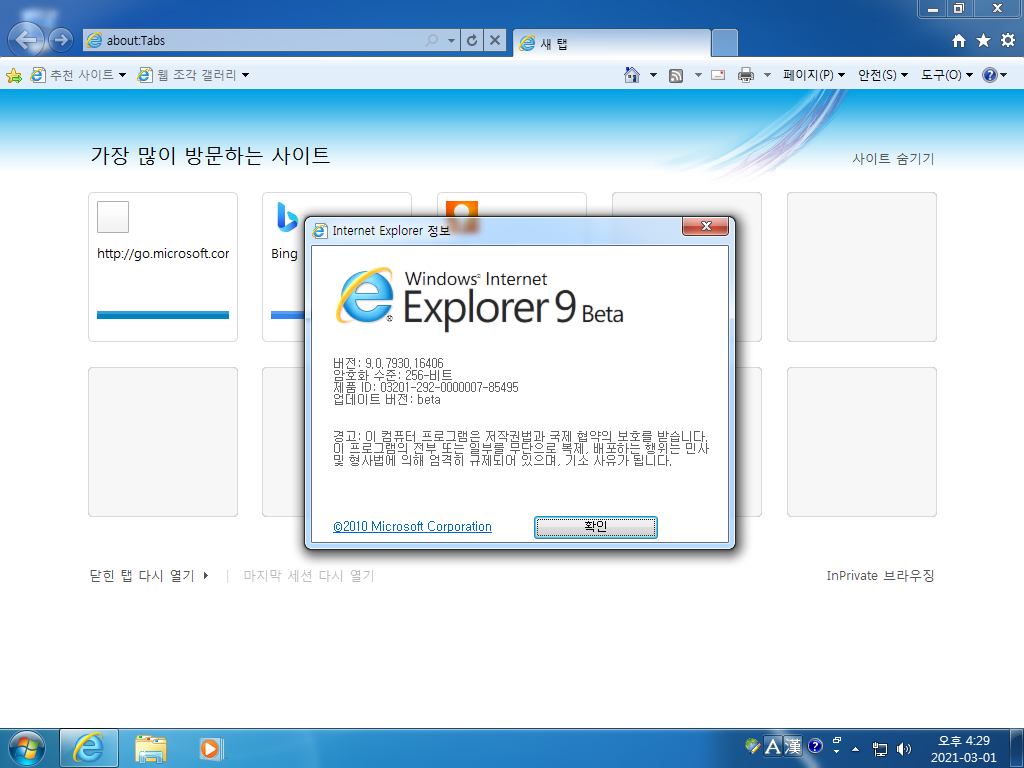
Task: Open the http://go.microsoft.com site tile
Action: pos(163,266)
